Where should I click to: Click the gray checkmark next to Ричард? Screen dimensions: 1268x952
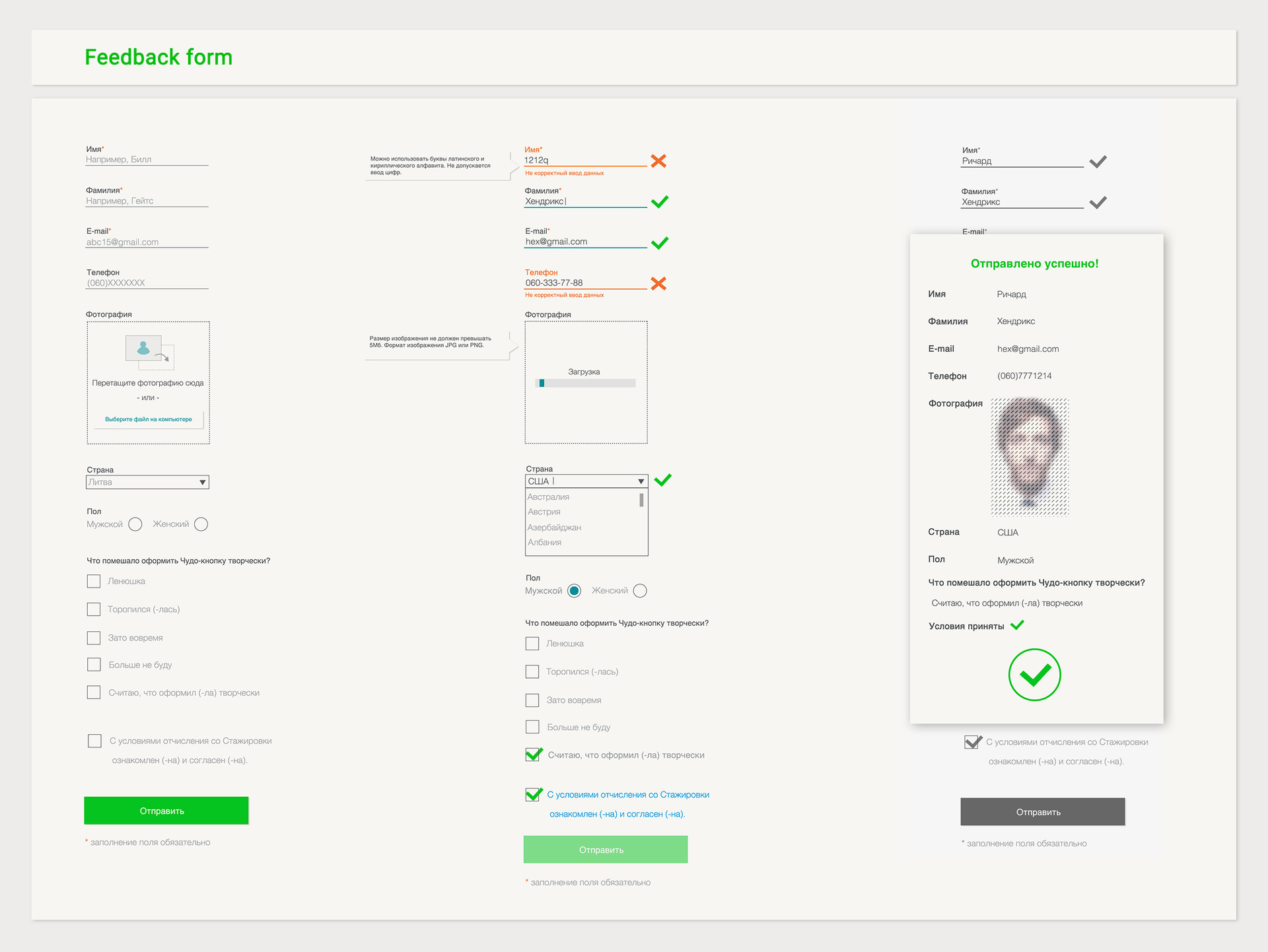(1098, 162)
